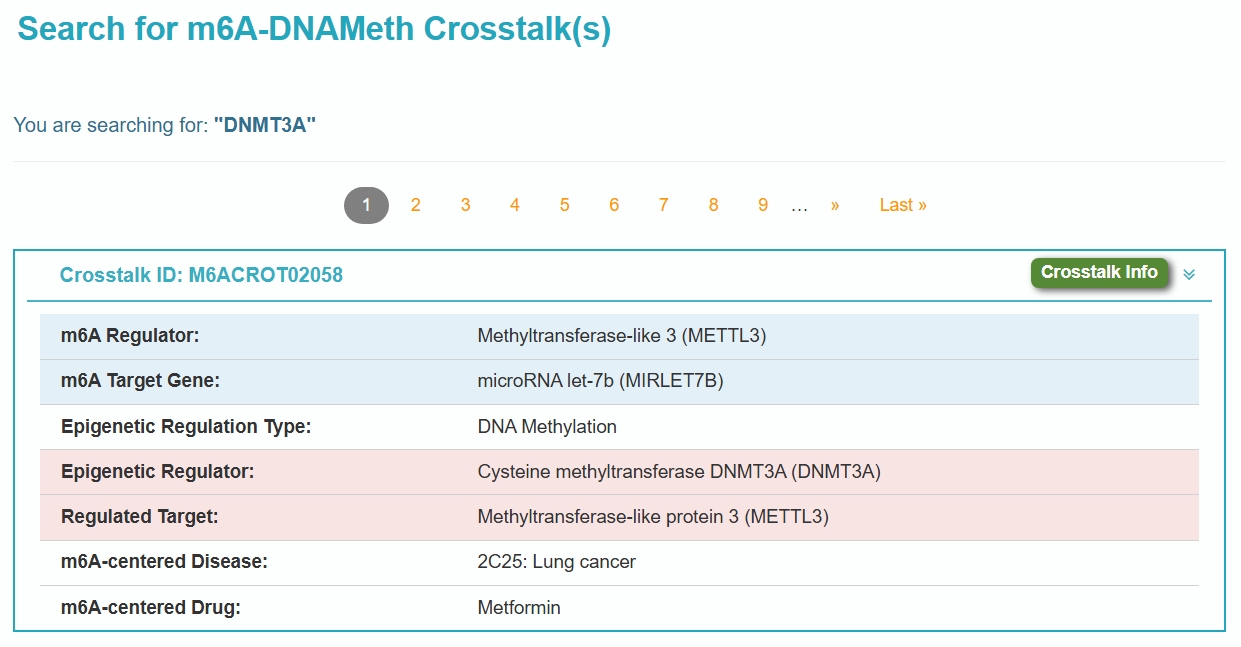This screenshot has height=647, width=1241.
Task: Click the pagination ellipsis after page 9
Action: (799, 206)
